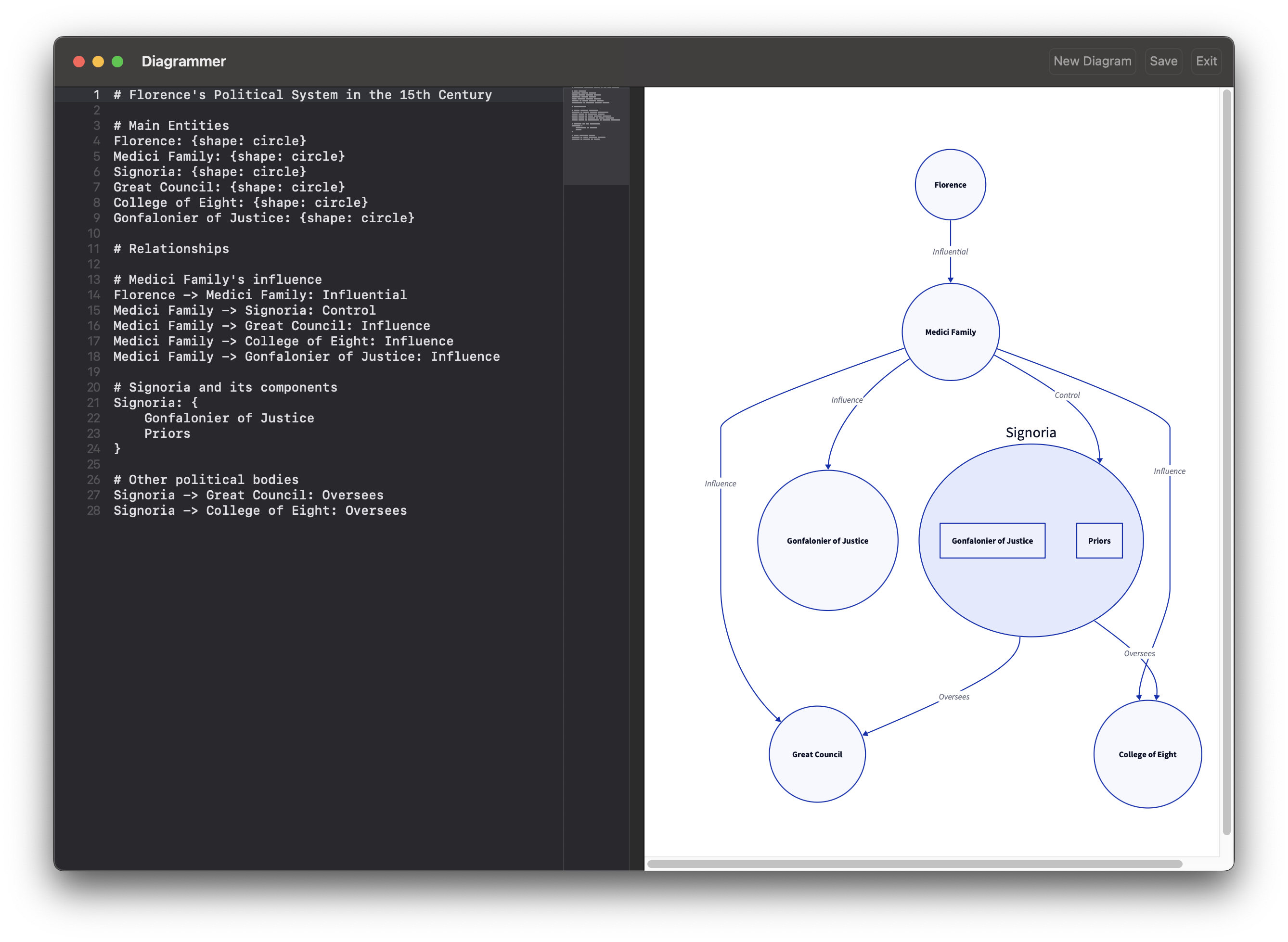Click the 'Control' edge label
This screenshot has height=942, width=1288.
[1067, 395]
